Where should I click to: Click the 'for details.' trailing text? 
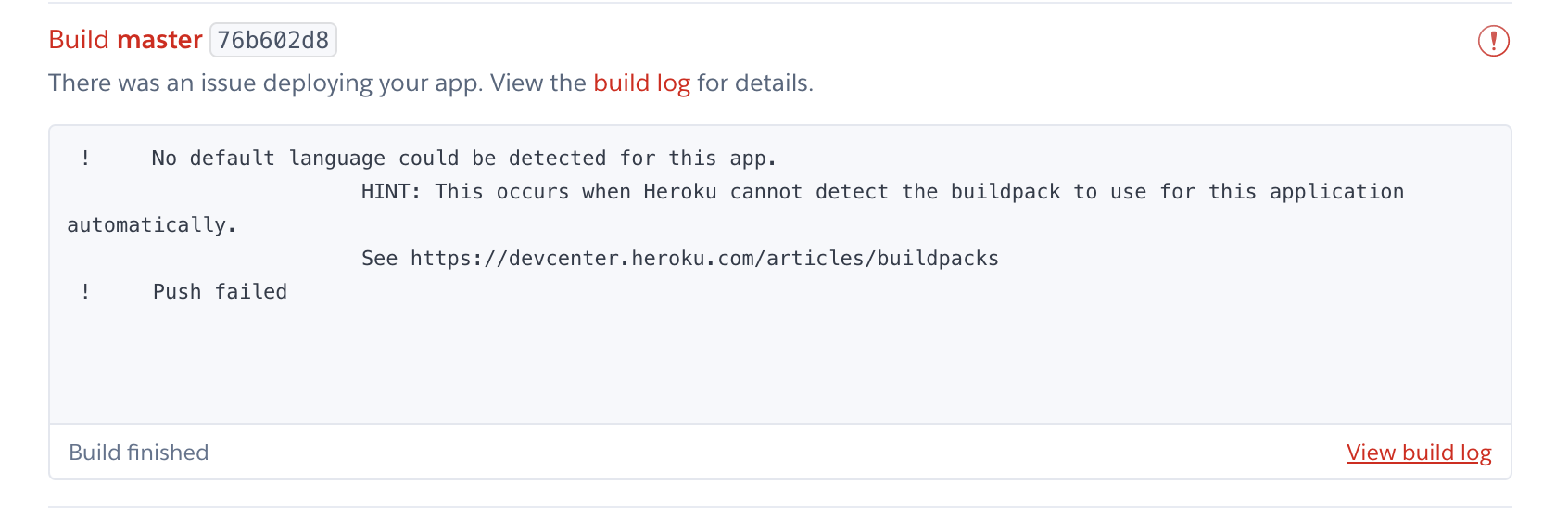click(x=755, y=83)
